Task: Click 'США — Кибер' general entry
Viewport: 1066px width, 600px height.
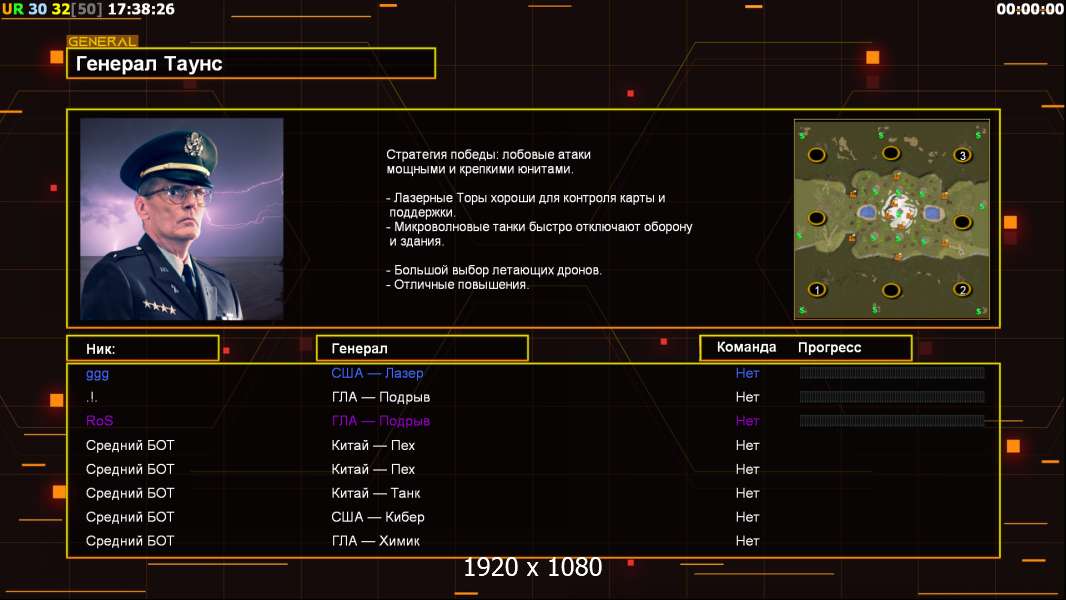Action: coord(377,517)
